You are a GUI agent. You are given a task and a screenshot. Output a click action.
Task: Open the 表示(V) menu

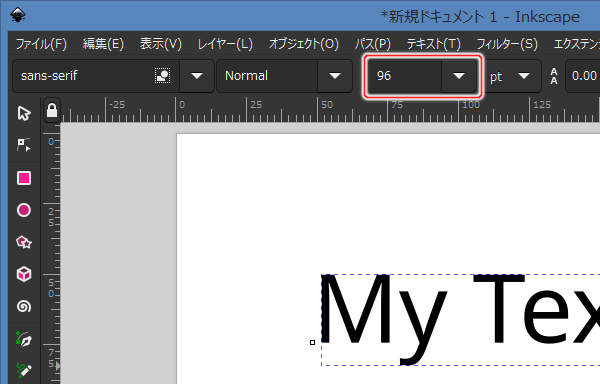click(161, 44)
